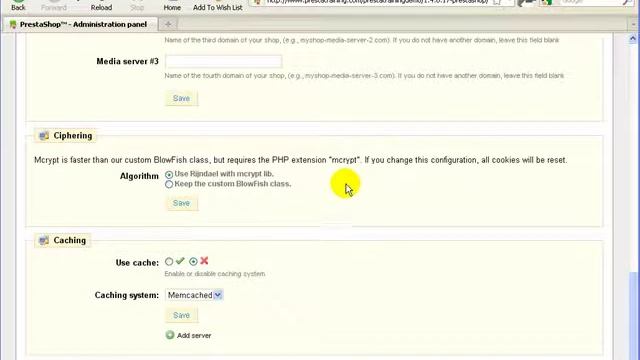Reload the page via the Reload button
The width and height of the screenshot is (640, 360).
101,6
